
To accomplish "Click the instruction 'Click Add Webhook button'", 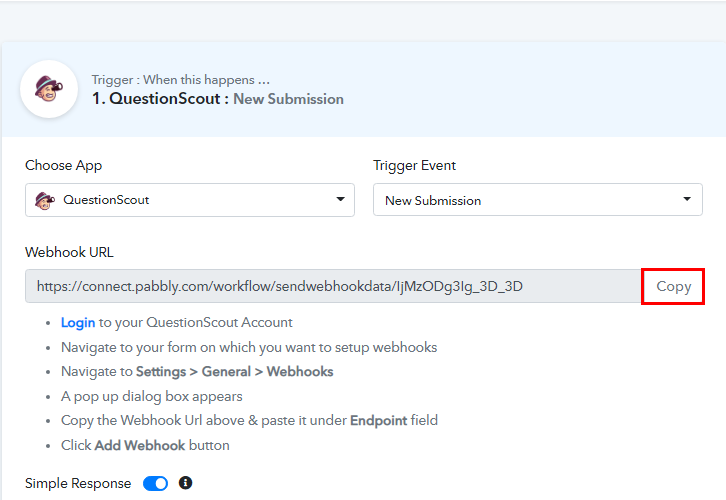I will (x=145, y=445).
